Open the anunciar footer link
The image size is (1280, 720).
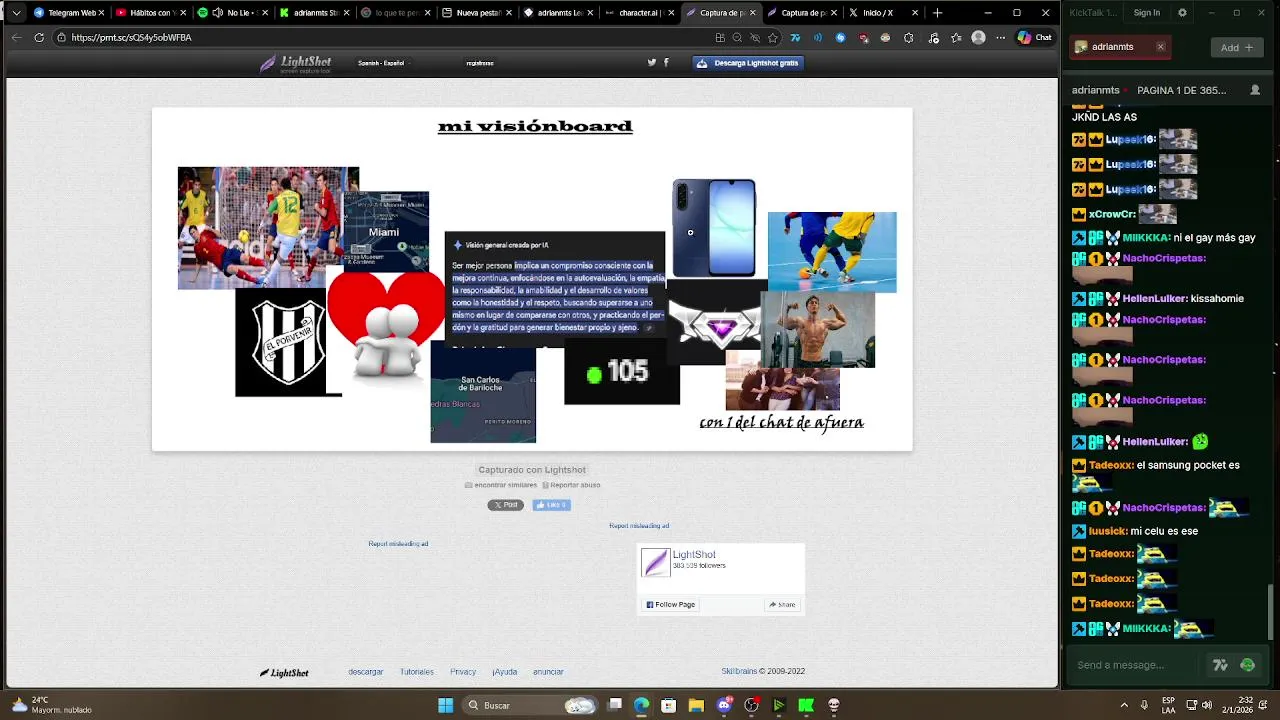point(548,672)
